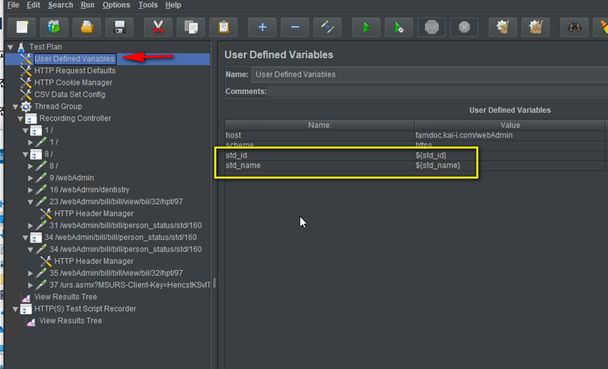Select CSV Data Set Config in the tree
The width and height of the screenshot is (608, 369).
tap(70, 95)
